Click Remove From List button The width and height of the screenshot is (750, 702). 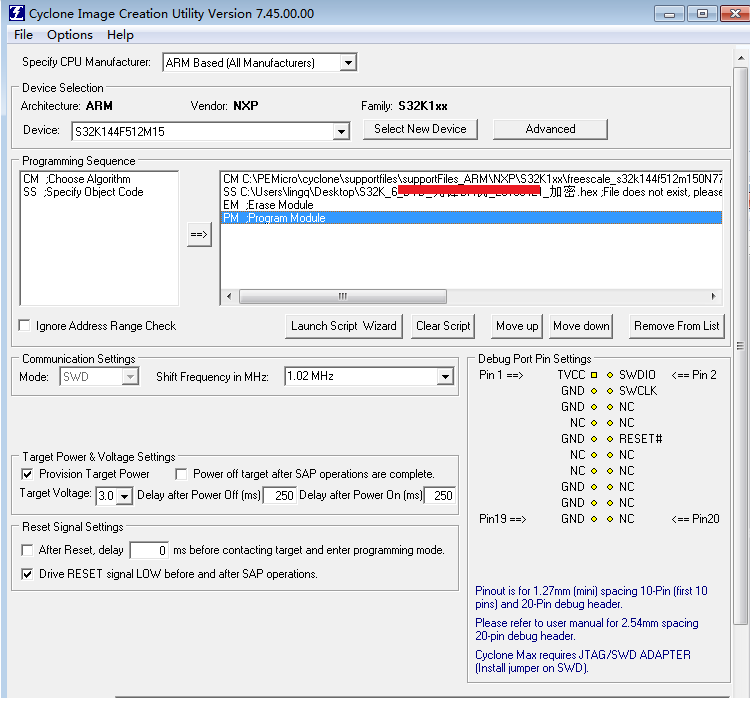tap(676, 326)
